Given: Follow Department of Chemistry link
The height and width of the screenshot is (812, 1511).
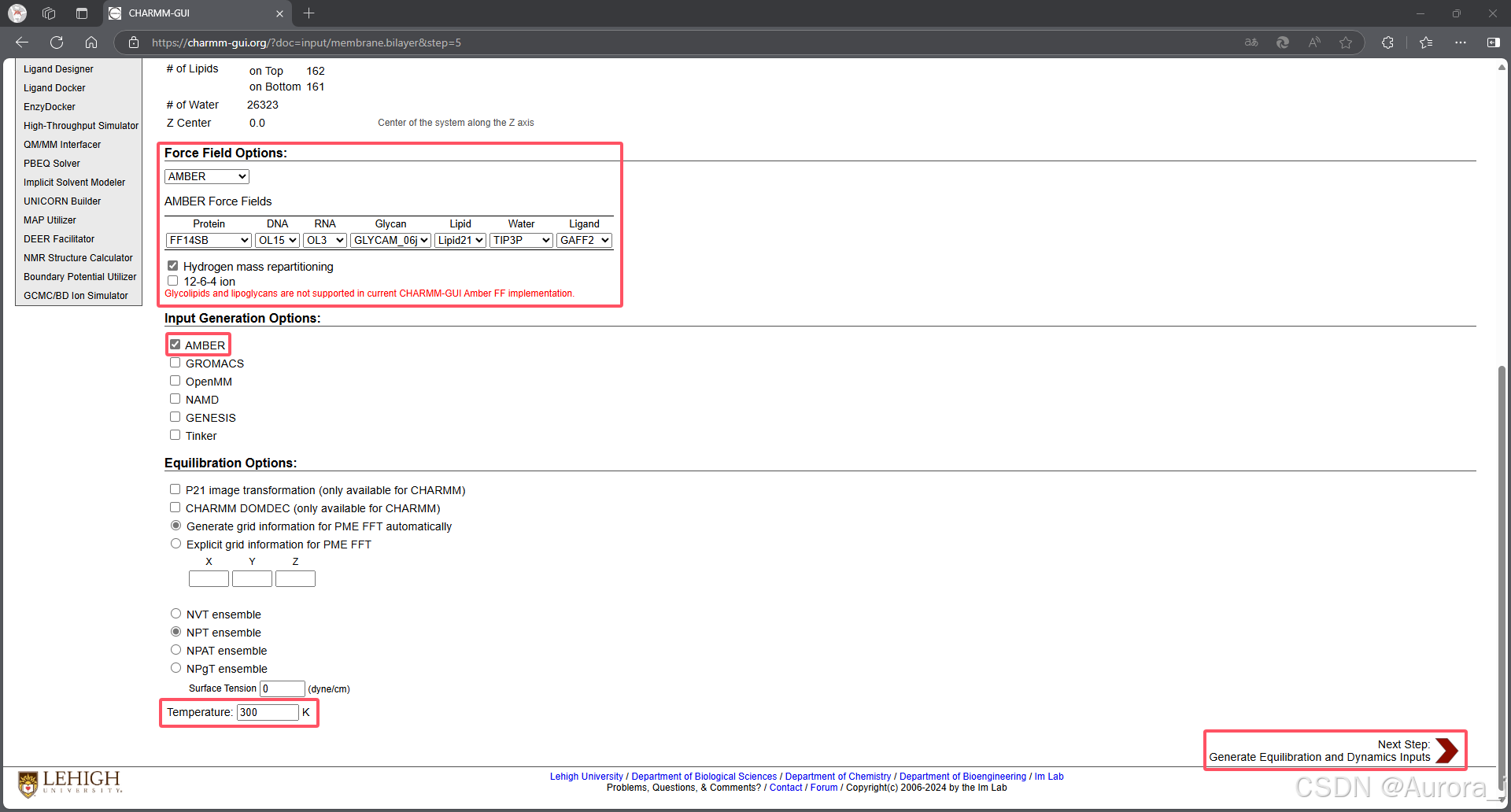Looking at the screenshot, I should coord(838,777).
